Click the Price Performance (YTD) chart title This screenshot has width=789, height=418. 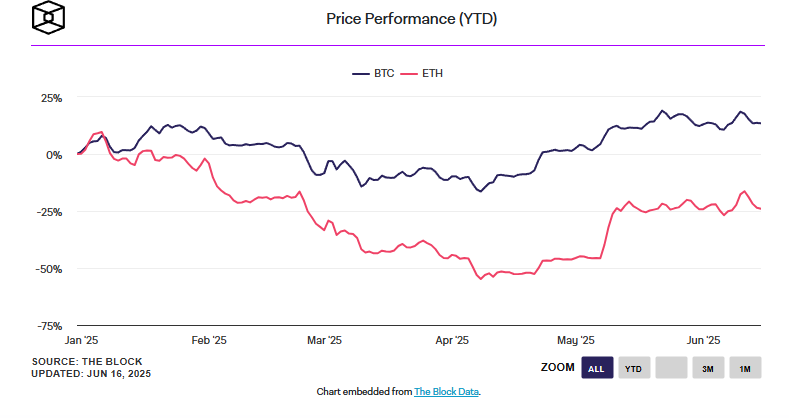[x=398, y=19]
